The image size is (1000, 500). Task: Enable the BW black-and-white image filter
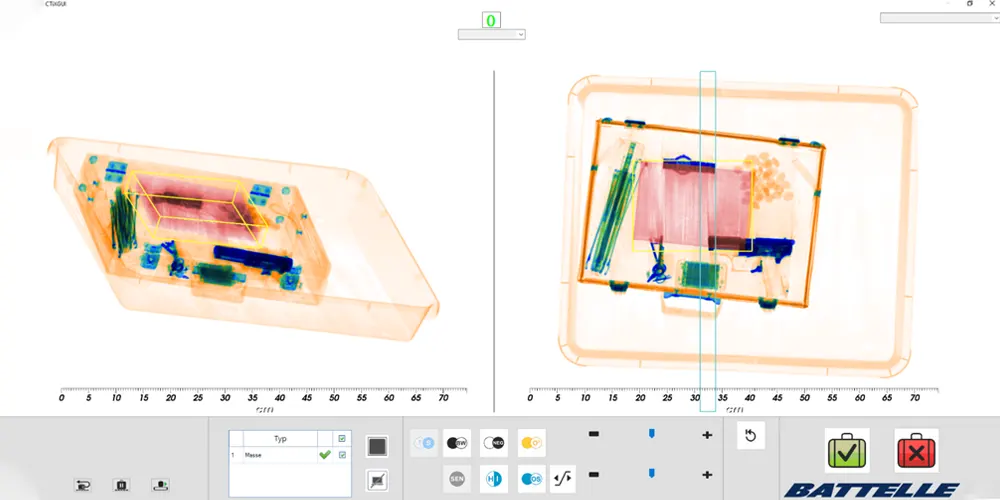457,443
